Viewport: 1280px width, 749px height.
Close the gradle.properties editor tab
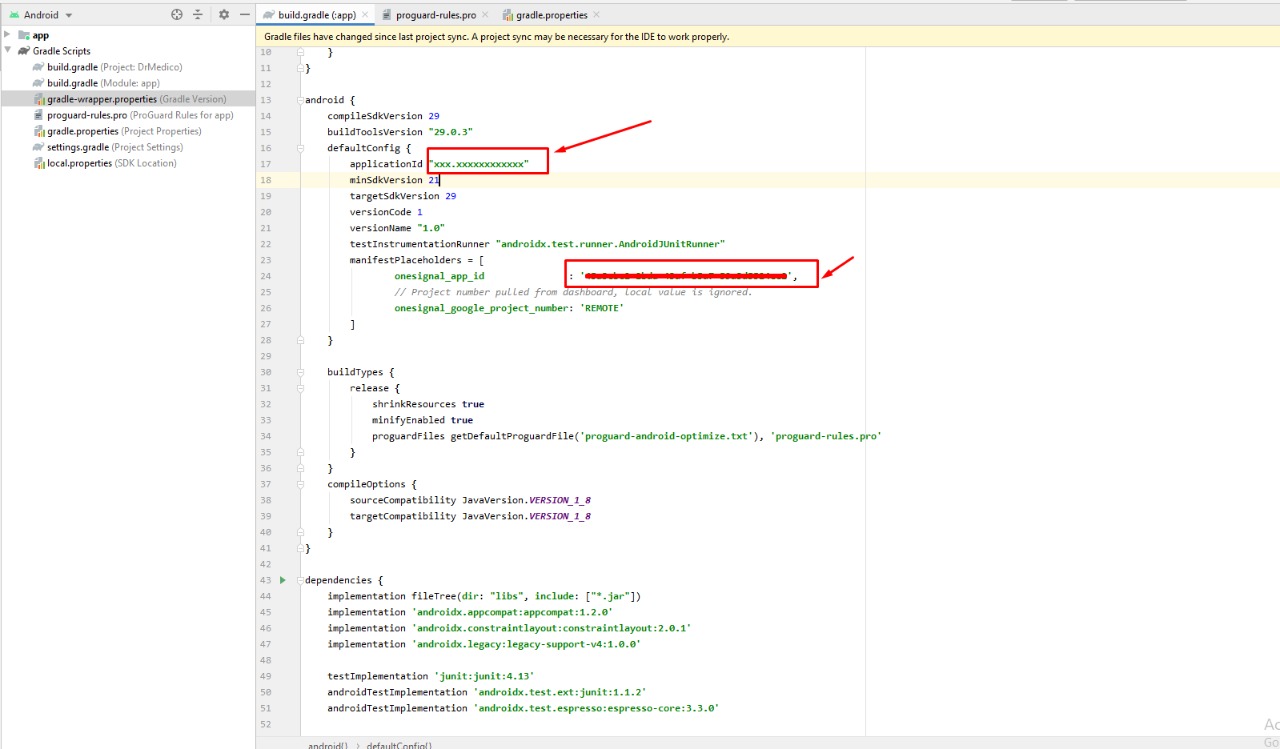click(x=597, y=15)
